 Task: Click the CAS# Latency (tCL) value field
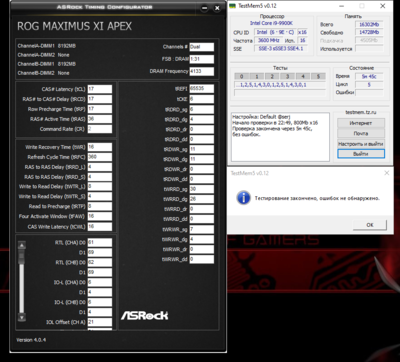100,89
